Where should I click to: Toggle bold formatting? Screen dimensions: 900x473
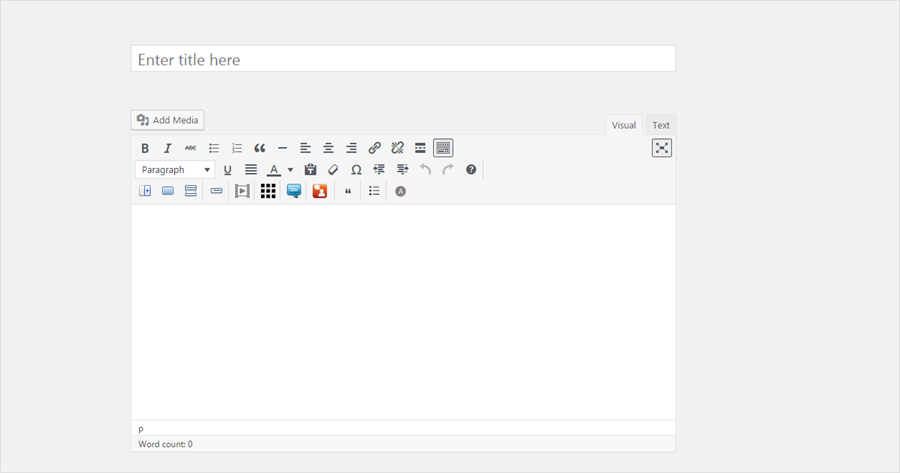pyautogui.click(x=145, y=148)
